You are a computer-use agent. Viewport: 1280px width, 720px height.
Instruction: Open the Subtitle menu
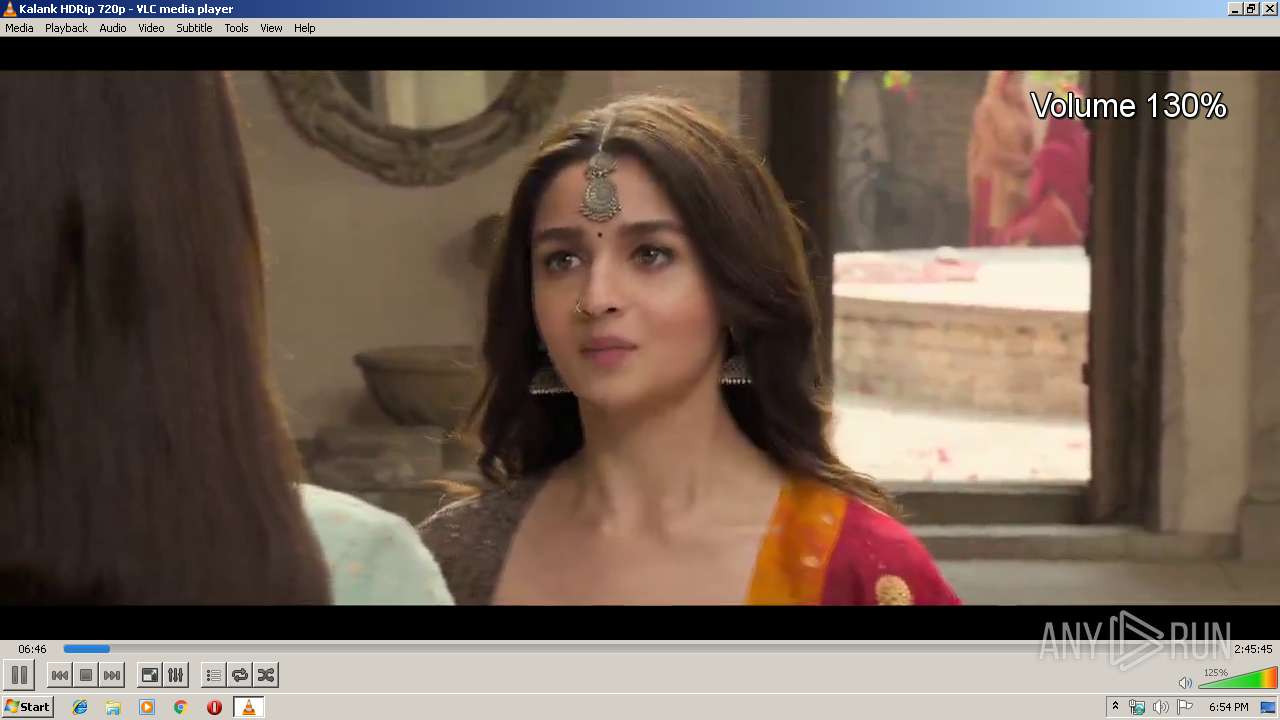194,28
